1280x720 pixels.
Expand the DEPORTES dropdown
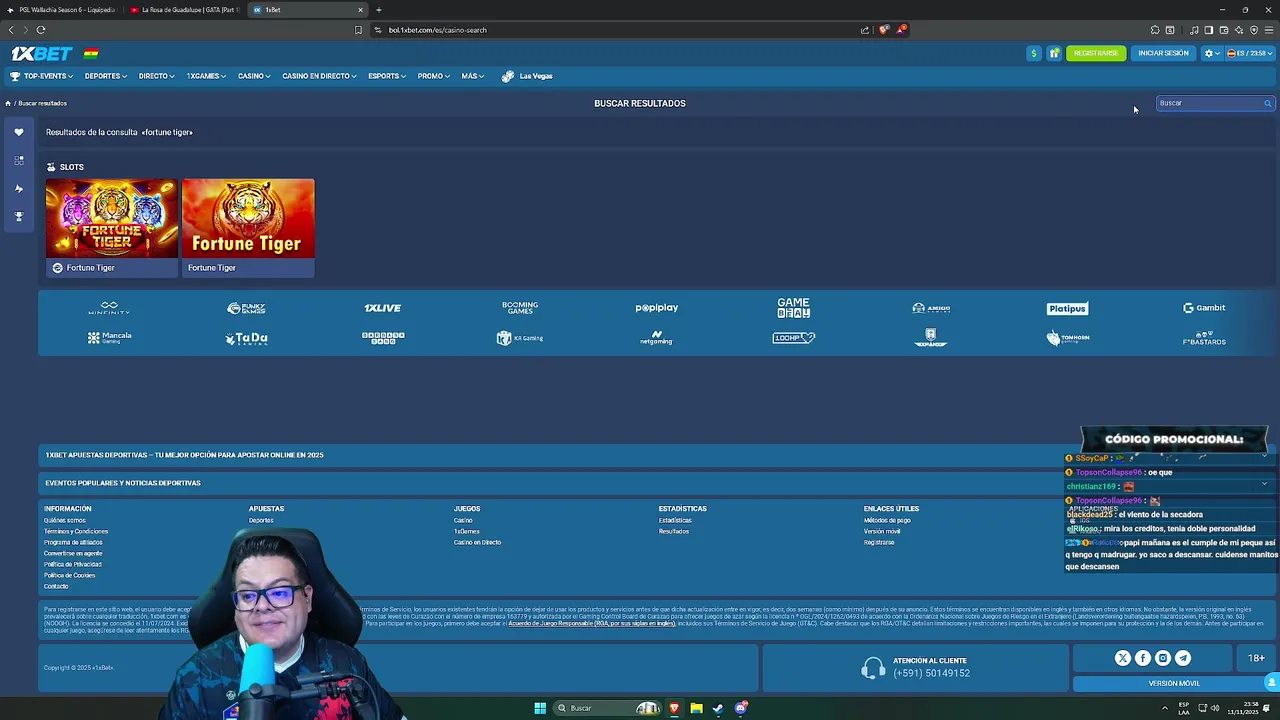click(105, 76)
